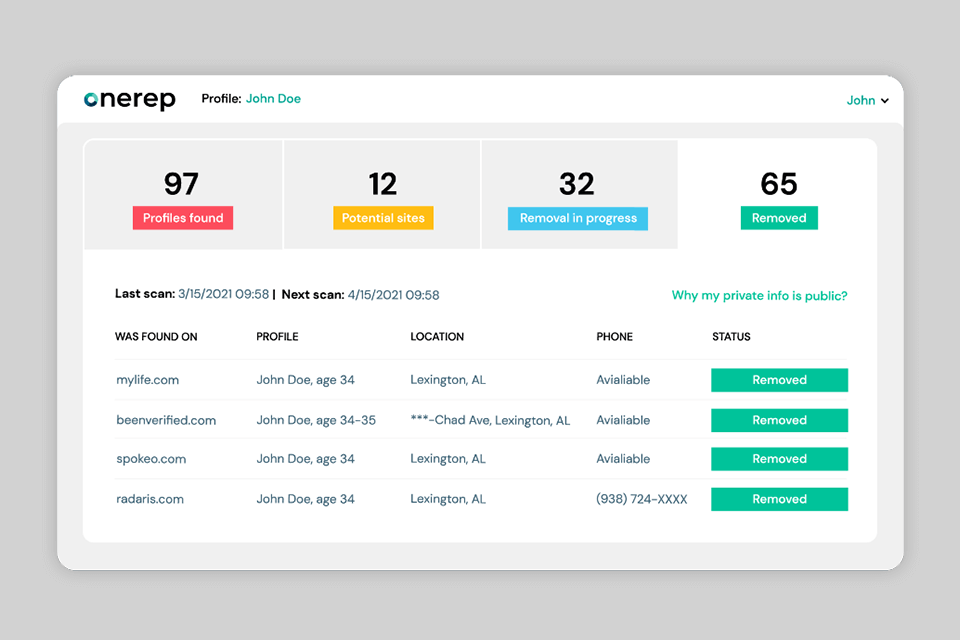
Task: Select the 97 Profiles found tab
Action: [x=183, y=195]
